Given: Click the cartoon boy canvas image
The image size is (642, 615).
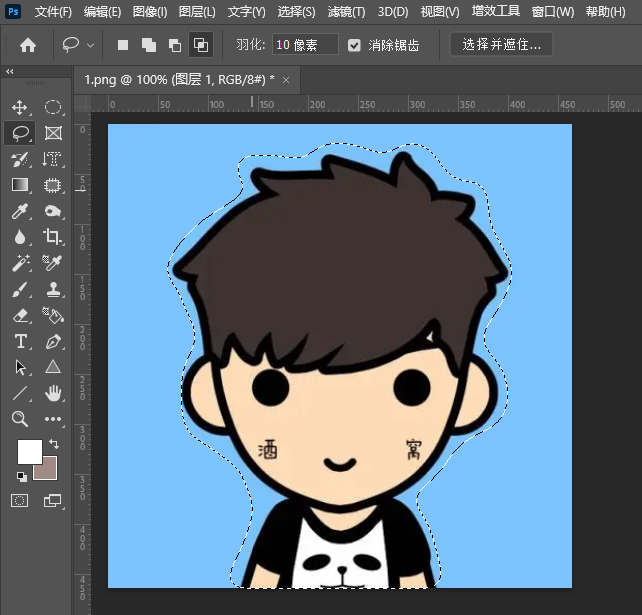Looking at the screenshot, I should tap(340, 356).
